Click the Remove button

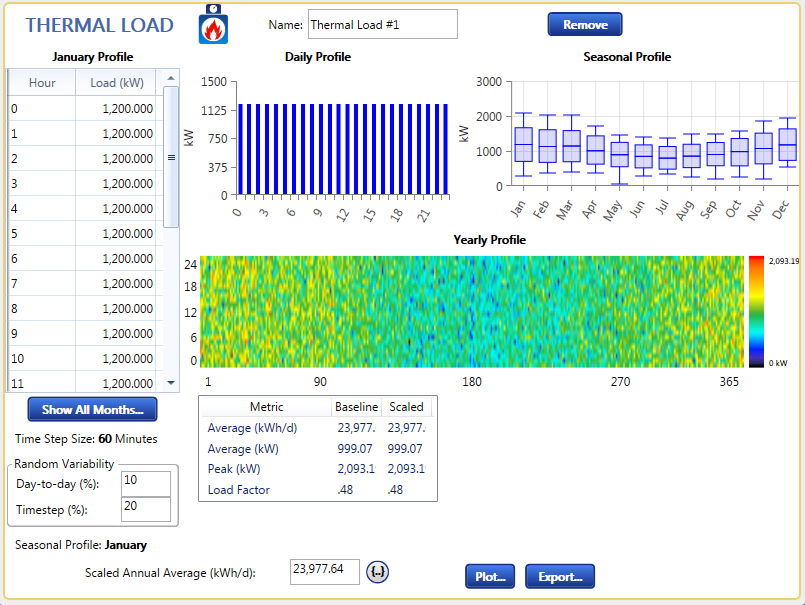tap(584, 24)
